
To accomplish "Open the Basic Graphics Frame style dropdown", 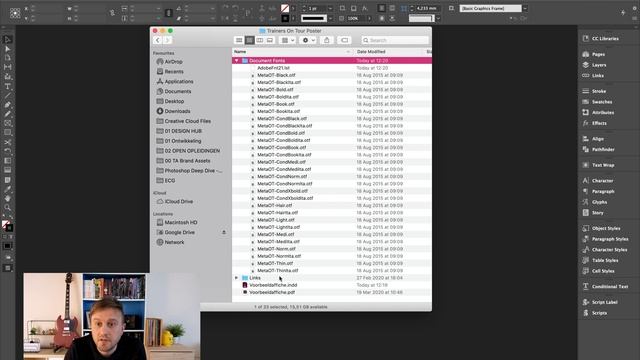I will (525, 8).
